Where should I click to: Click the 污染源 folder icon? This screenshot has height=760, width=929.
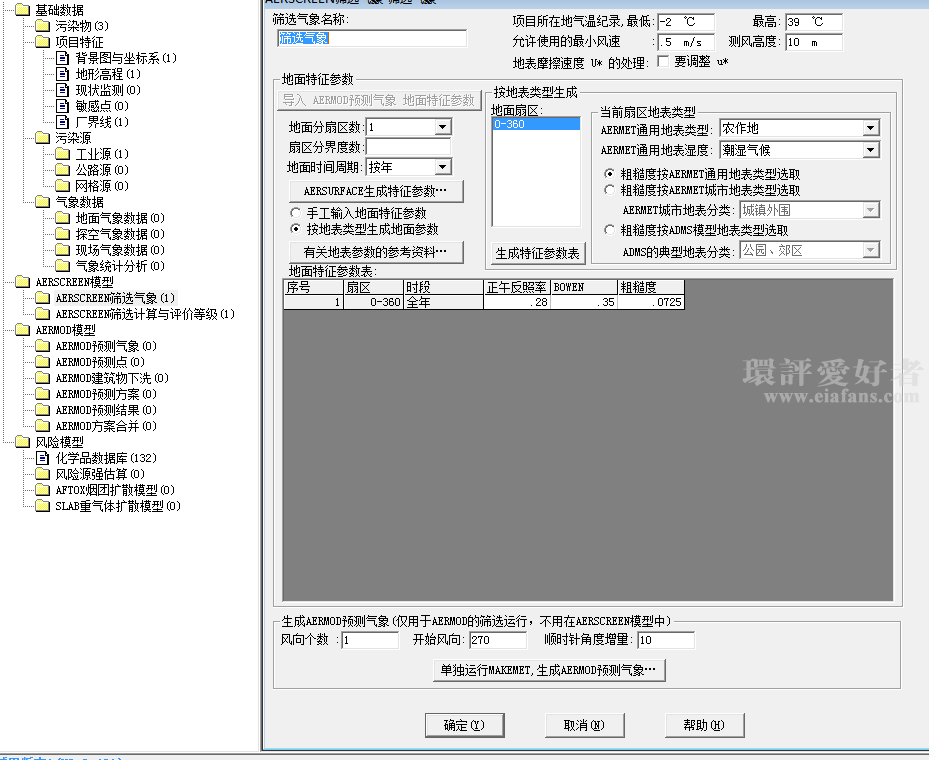42,137
